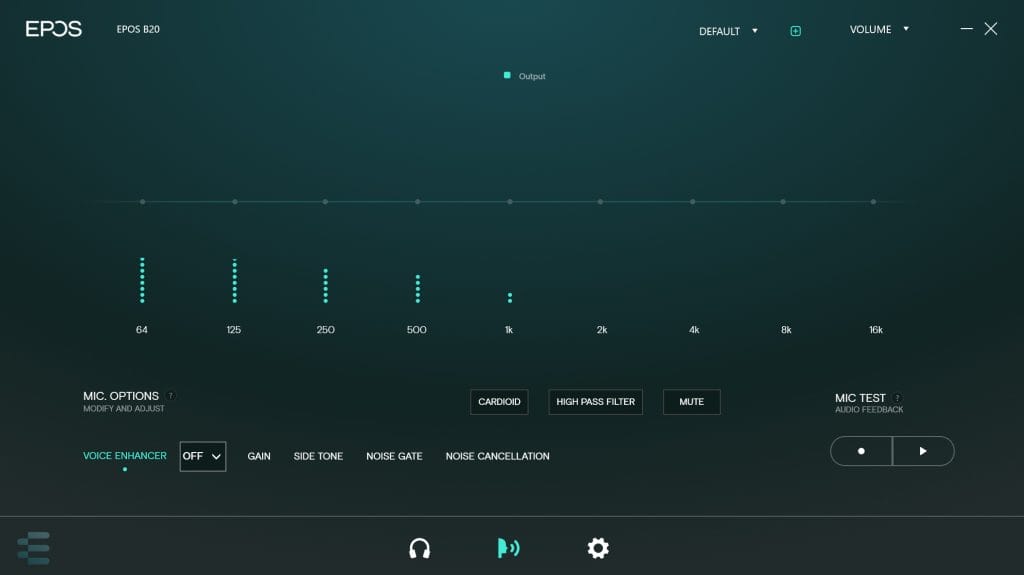Click the Mic Test help question mark

(x=897, y=398)
